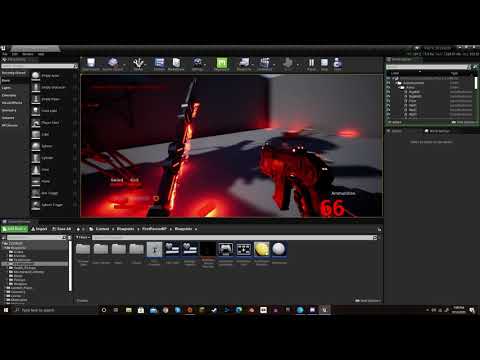Open the Filters dropdown in Content Browser
The image size is (480, 360).
[x=83, y=237]
